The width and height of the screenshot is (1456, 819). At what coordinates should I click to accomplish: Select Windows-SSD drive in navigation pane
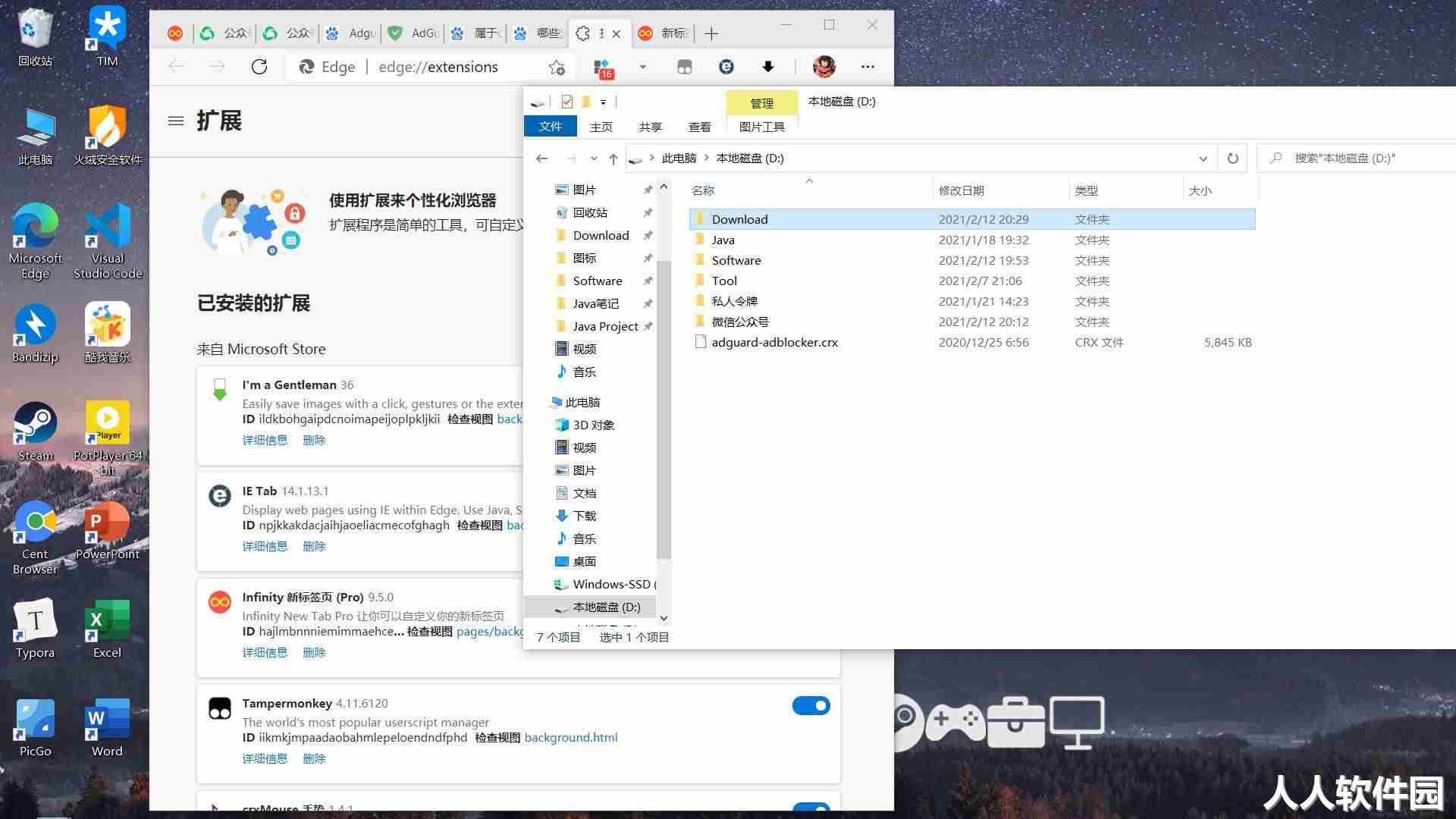[604, 584]
